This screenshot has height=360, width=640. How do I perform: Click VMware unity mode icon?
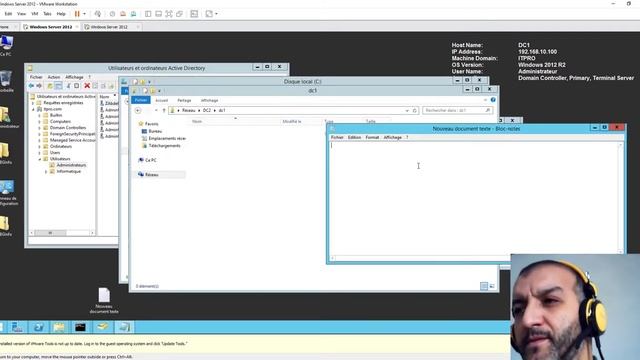pyautogui.click(x=180, y=14)
